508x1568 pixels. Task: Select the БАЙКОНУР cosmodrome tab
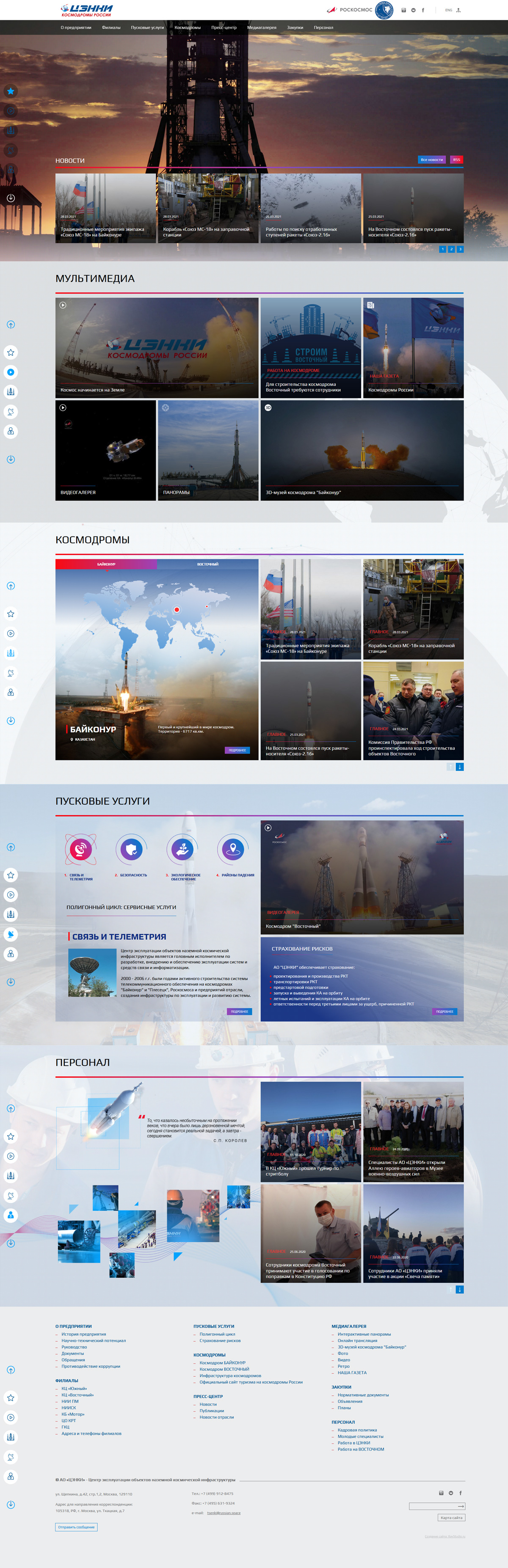(106, 564)
